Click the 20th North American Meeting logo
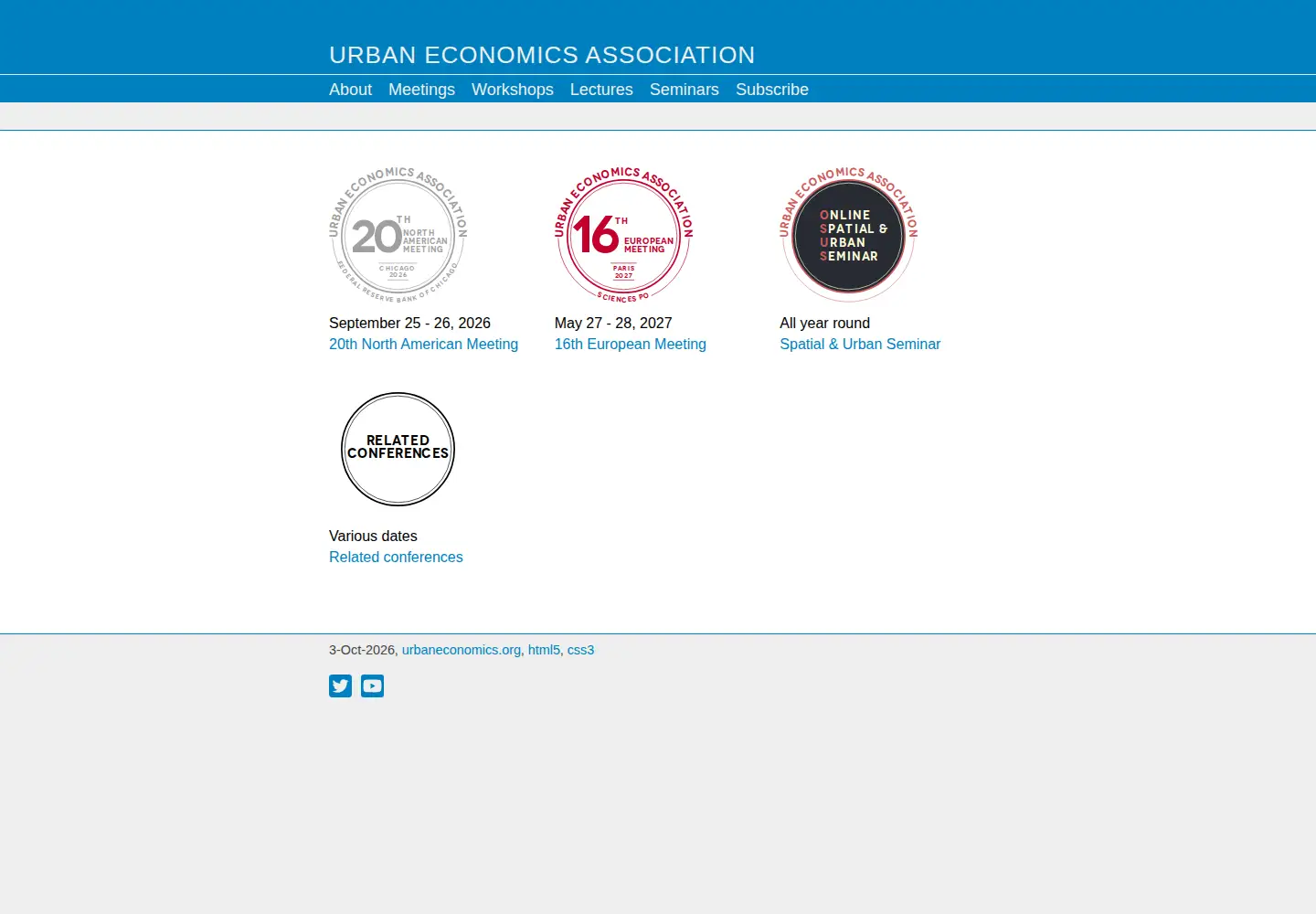Image resolution: width=1316 pixels, height=914 pixels. [398, 235]
